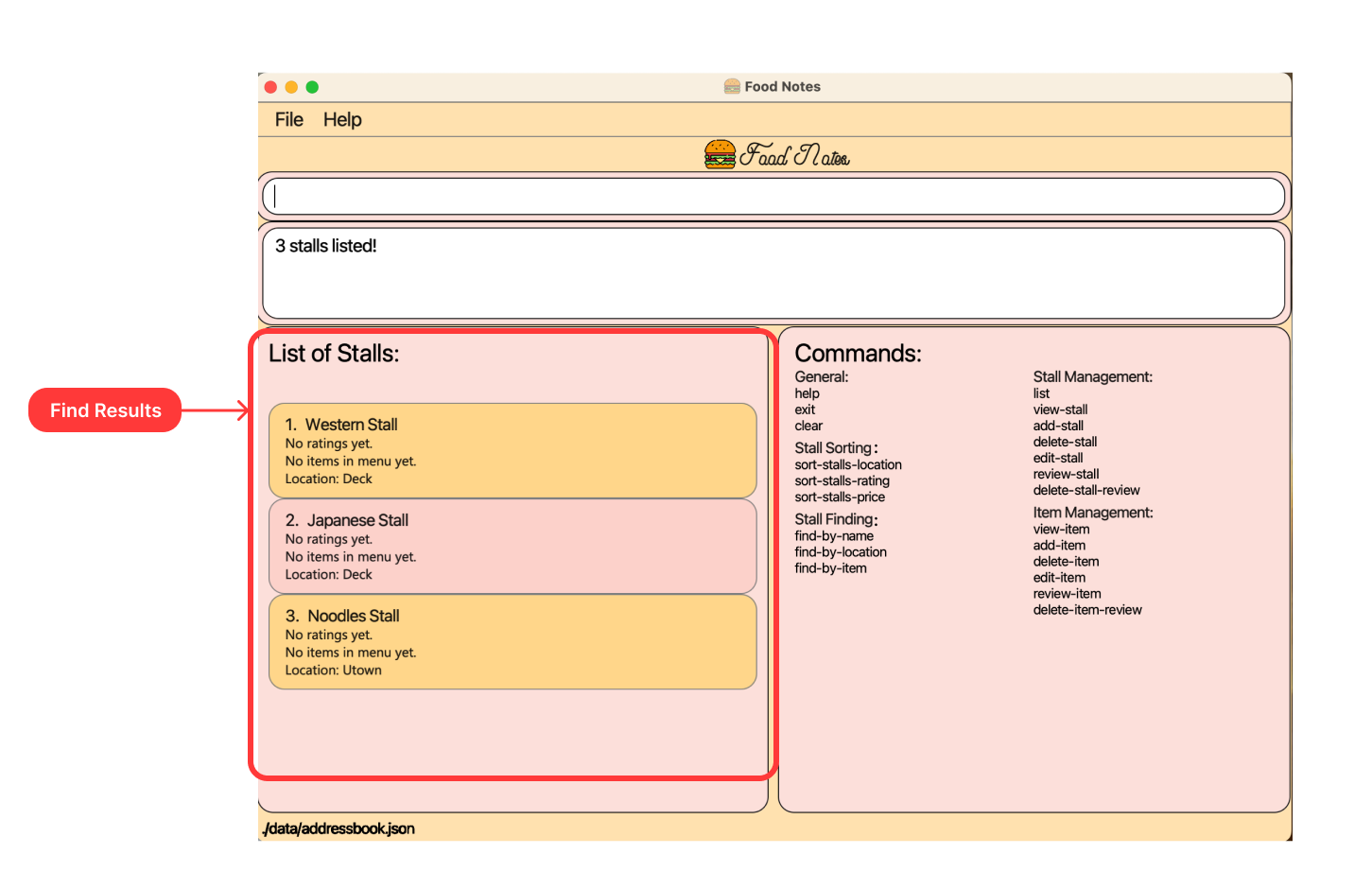The height and width of the screenshot is (889, 1372).
Task: Click the 'edit-item' command text
Action: pyautogui.click(x=1059, y=577)
